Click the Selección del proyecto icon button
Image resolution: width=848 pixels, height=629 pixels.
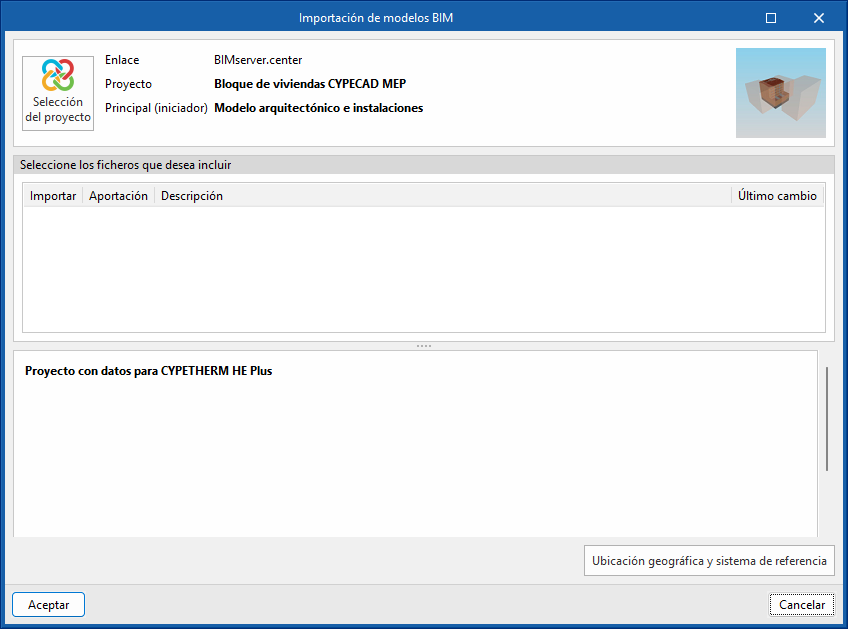pyautogui.click(x=58, y=93)
